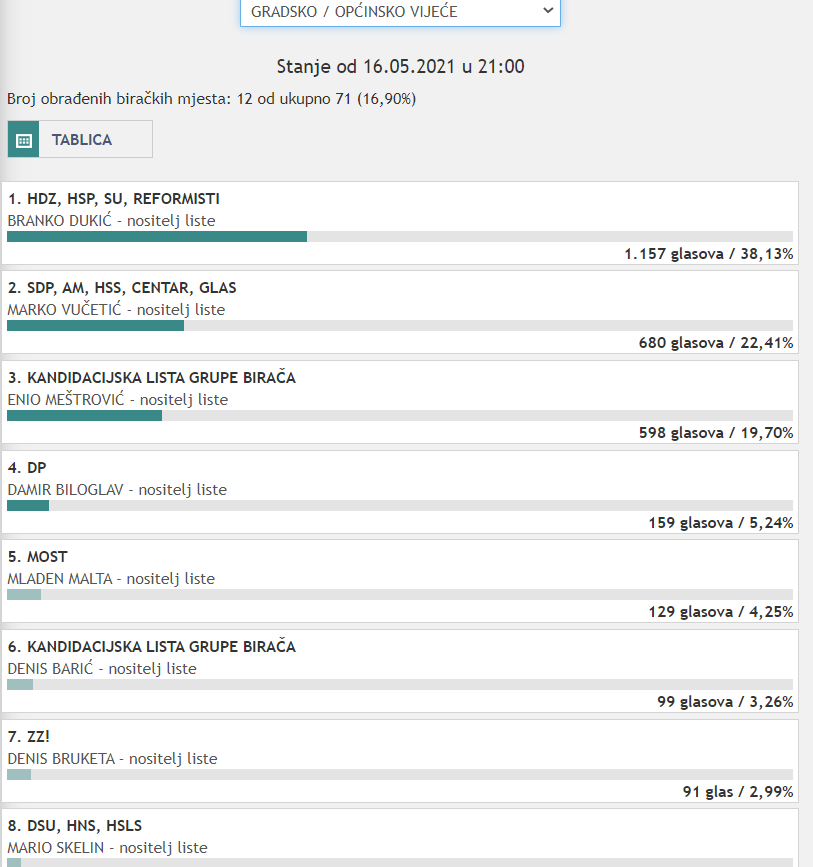Click the Enio Meštrović vote progress bar
Screen dimensions: 813x867
400,415
